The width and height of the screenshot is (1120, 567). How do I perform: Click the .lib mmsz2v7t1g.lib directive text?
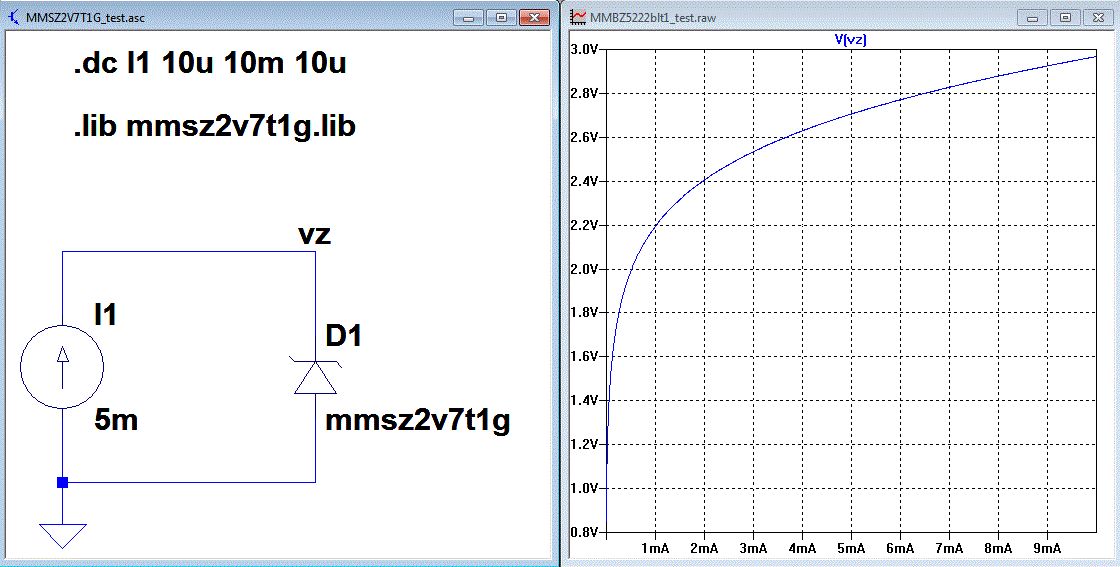click(214, 127)
